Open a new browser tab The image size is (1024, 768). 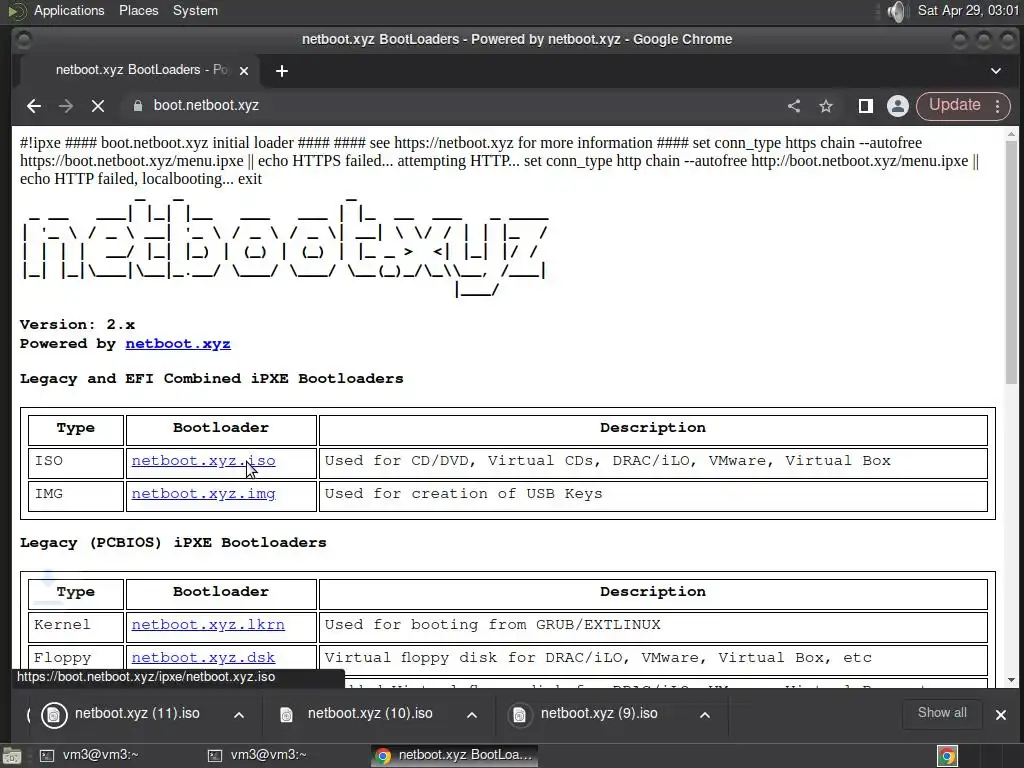[281, 71]
